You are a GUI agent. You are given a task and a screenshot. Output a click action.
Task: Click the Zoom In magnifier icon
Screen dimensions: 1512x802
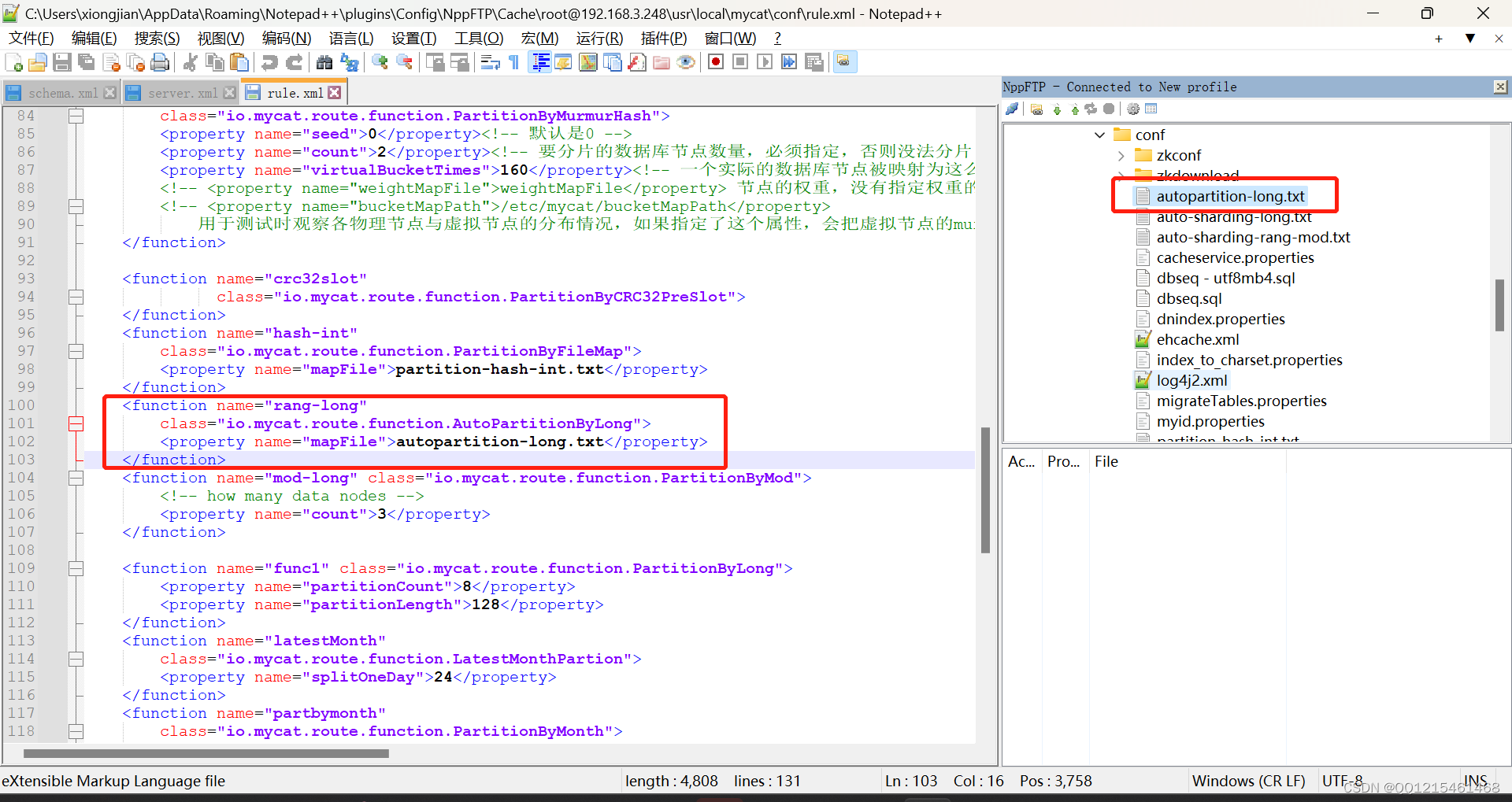(x=380, y=63)
